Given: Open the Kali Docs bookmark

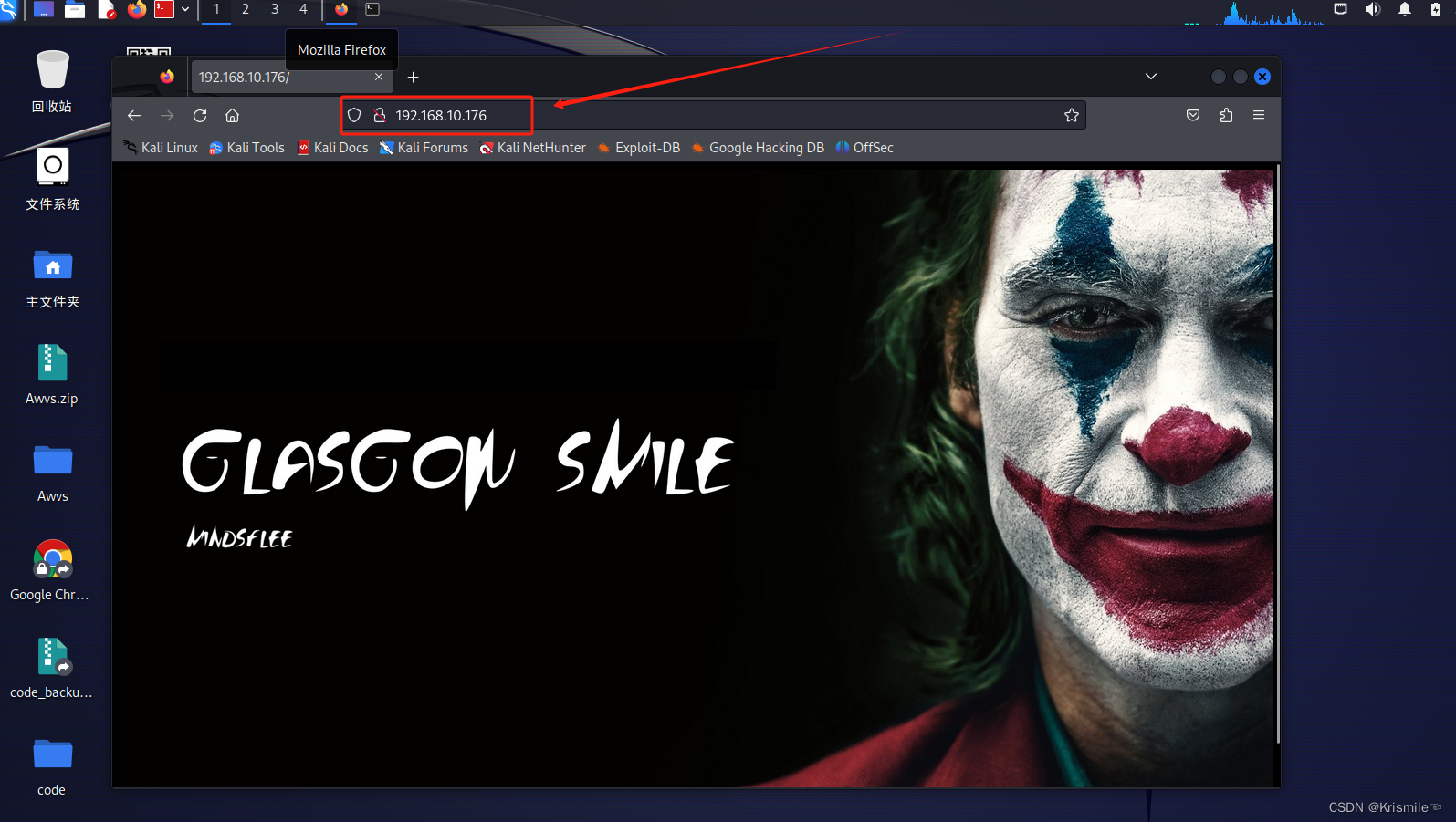Looking at the screenshot, I should (333, 148).
